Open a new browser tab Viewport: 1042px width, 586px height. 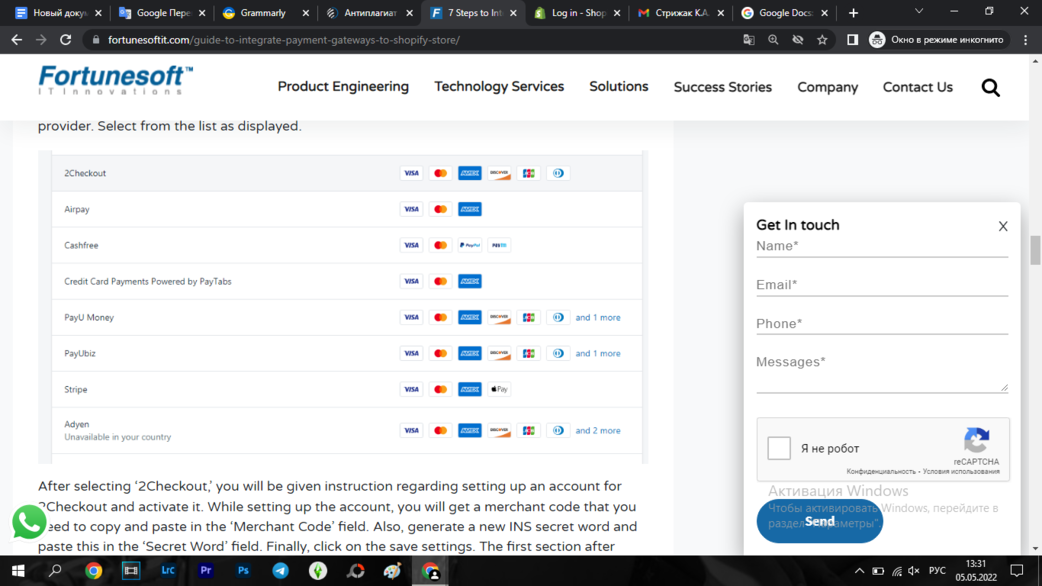[x=853, y=13]
